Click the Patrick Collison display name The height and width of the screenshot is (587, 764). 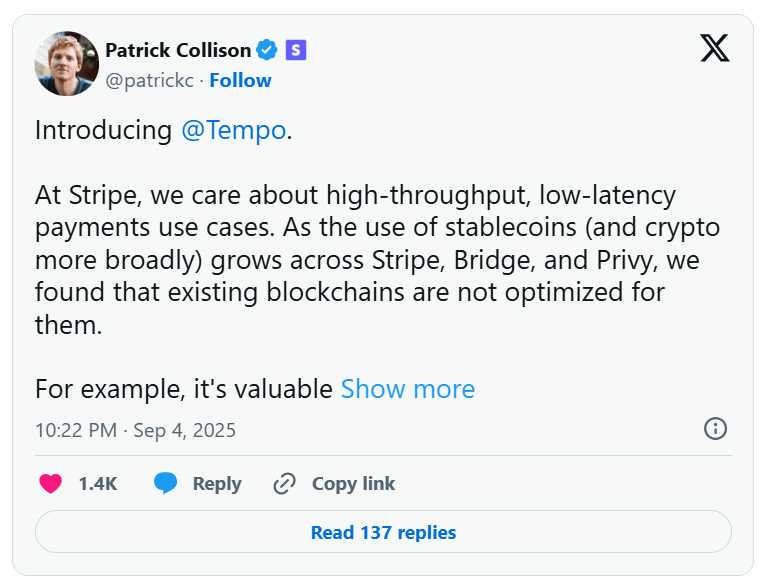[179, 49]
